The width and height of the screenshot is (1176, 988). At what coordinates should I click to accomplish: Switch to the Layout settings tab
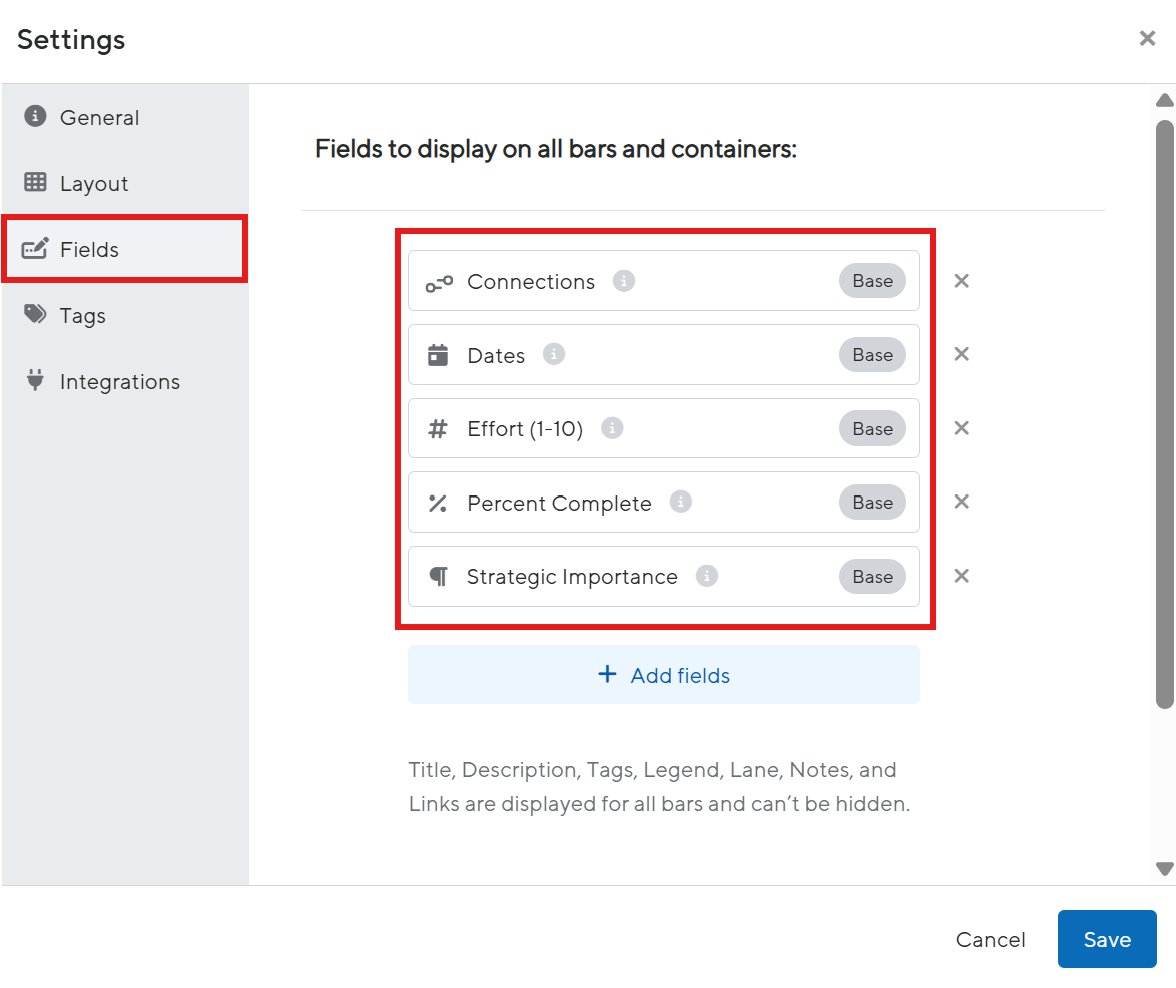click(x=93, y=184)
